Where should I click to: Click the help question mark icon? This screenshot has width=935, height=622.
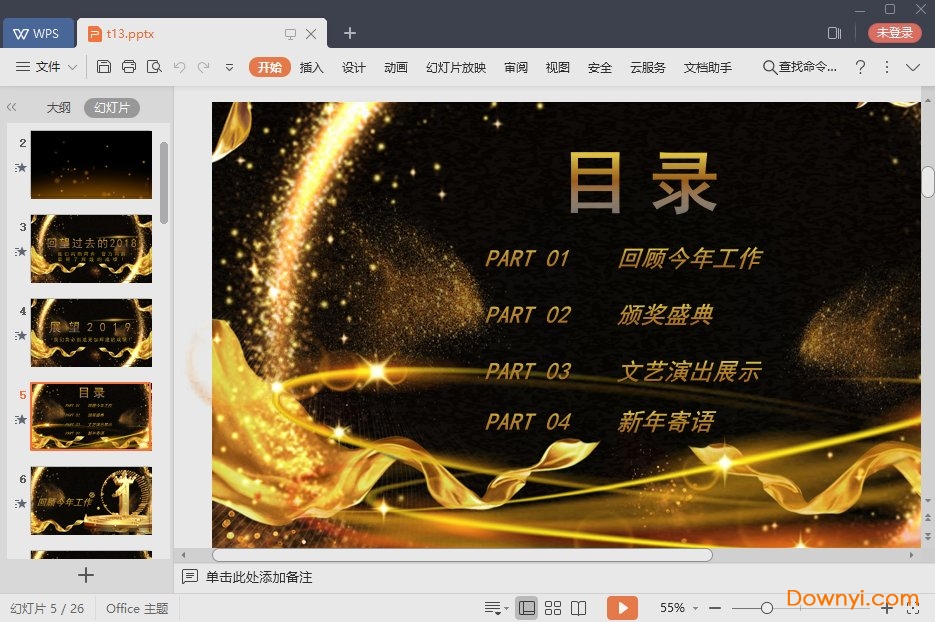click(x=859, y=67)
